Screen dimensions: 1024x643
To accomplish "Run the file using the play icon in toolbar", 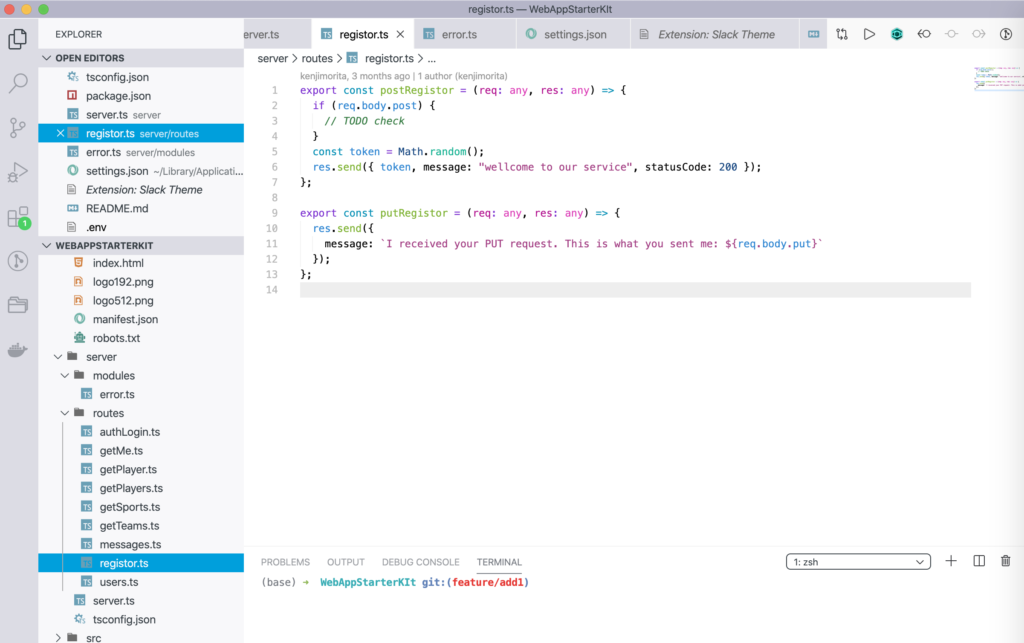I will 869,33.
